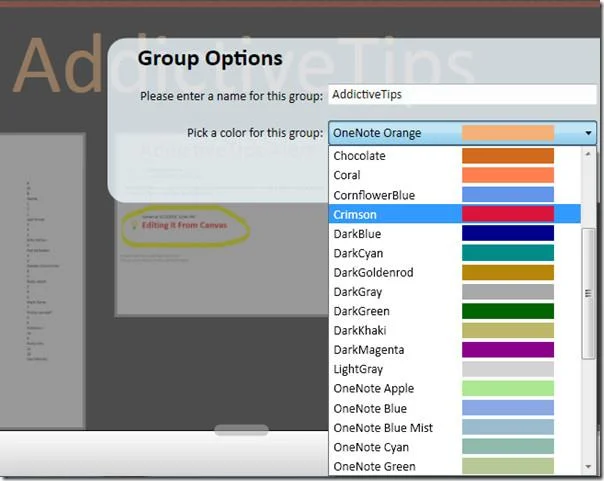Screen dimensions: 604x481
Task: Select OneNote Blue Mist text label
Action: coord(383,427)
